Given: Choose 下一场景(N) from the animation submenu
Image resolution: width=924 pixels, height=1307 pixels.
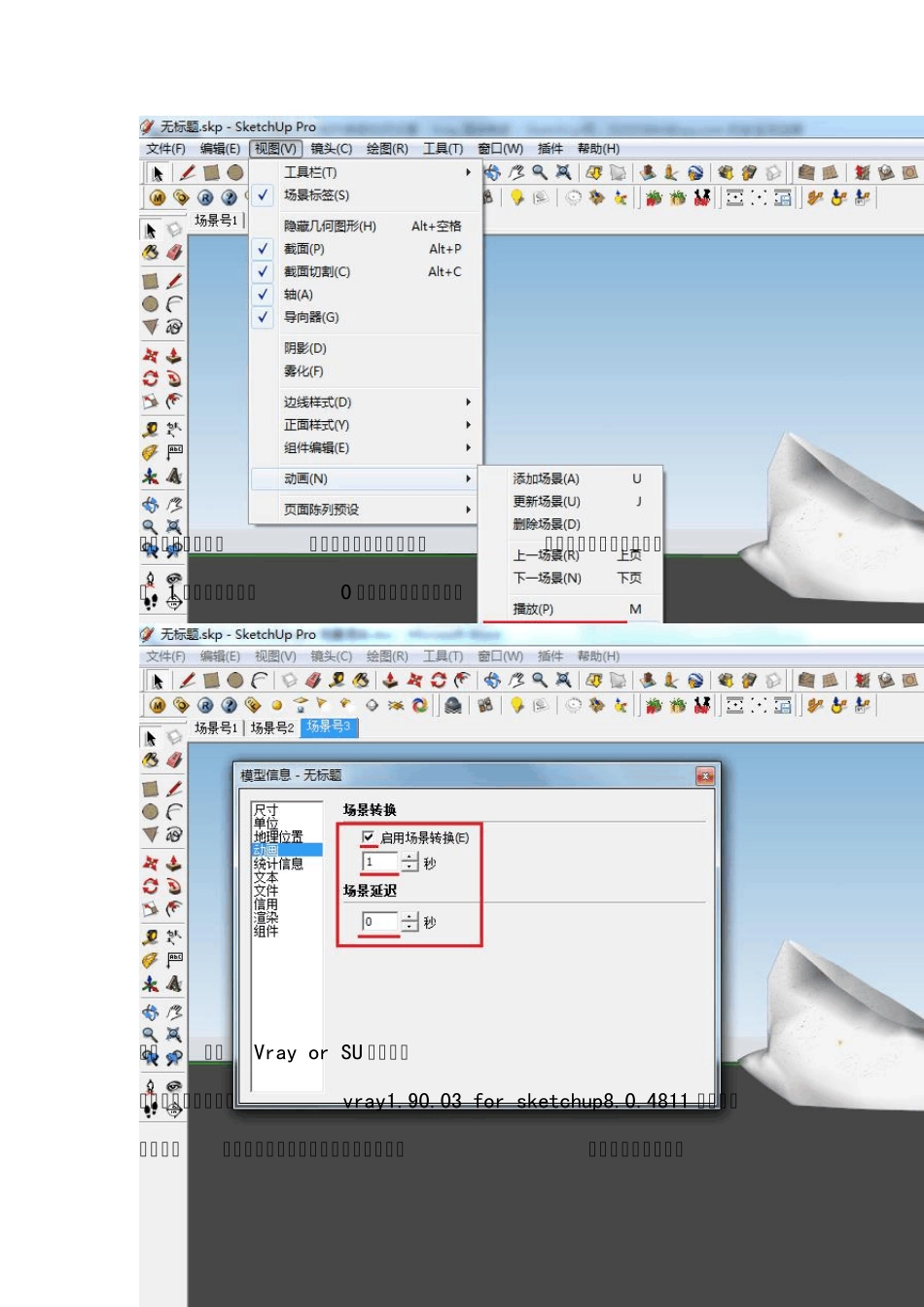Looking at the screenshot, I should (571, 578).
